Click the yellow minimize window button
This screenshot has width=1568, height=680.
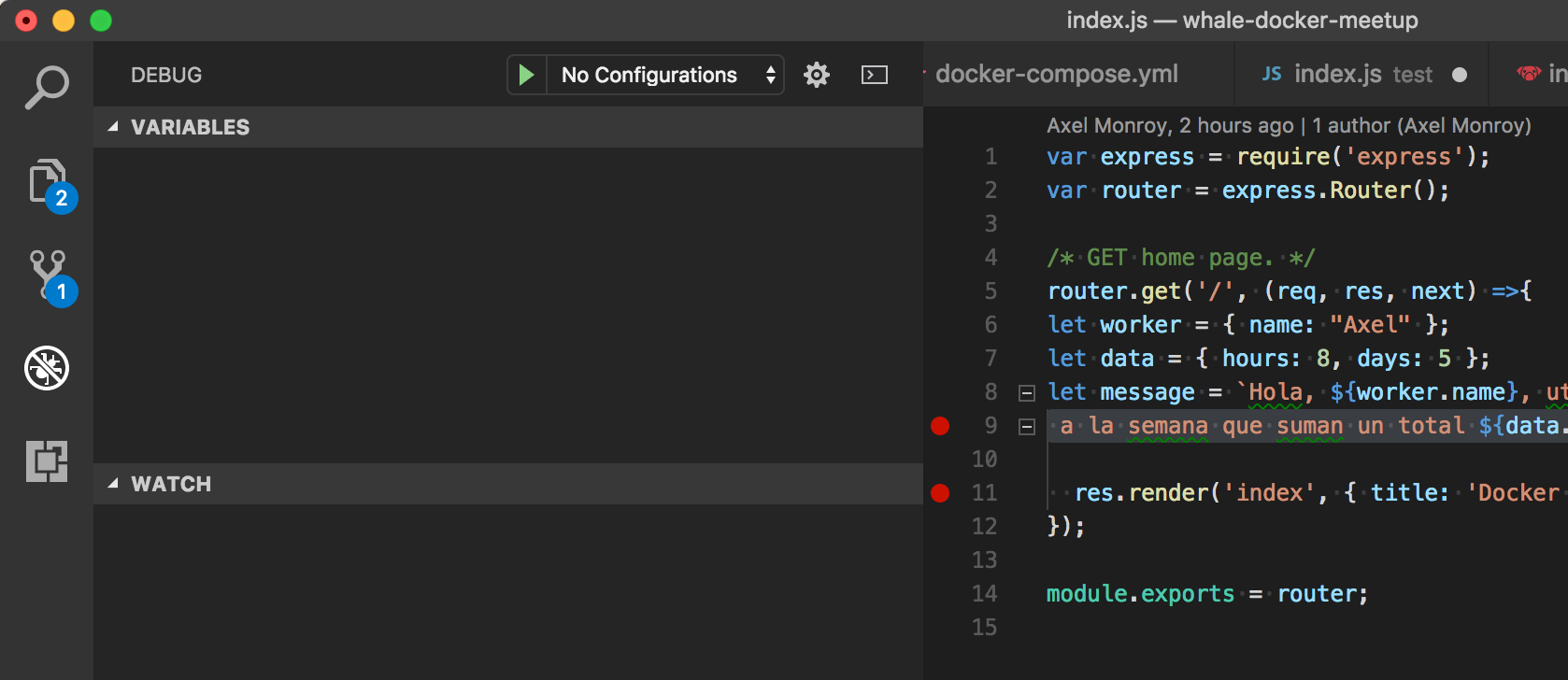point(64,20)
